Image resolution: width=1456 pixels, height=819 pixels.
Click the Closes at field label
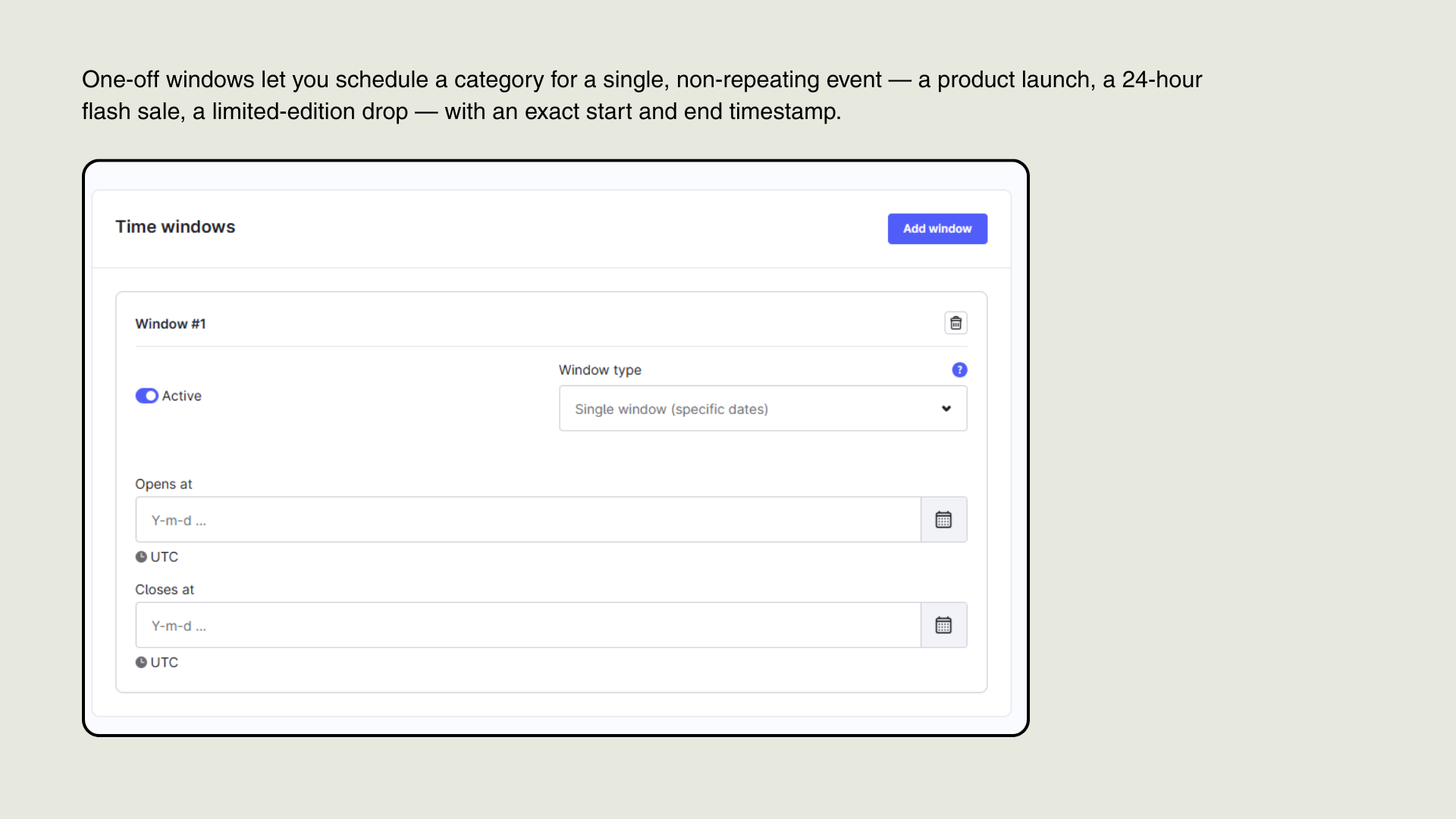click(165, 589)
